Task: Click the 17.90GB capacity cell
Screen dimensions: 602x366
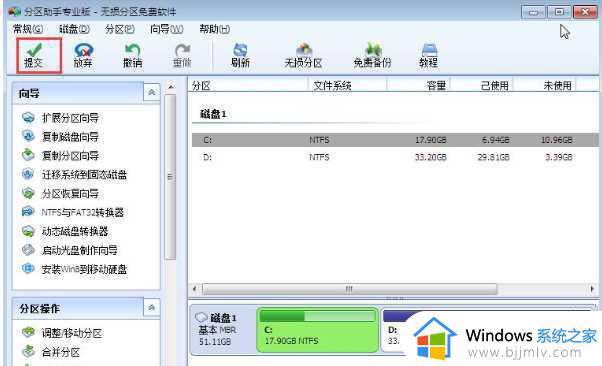Action: (x=431, y=140)
